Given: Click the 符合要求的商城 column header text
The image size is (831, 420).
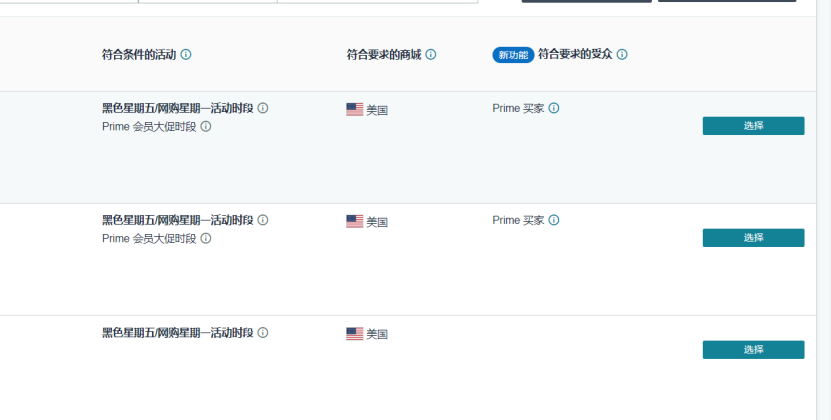Looking at the screenshot, I should click(384, 55).
